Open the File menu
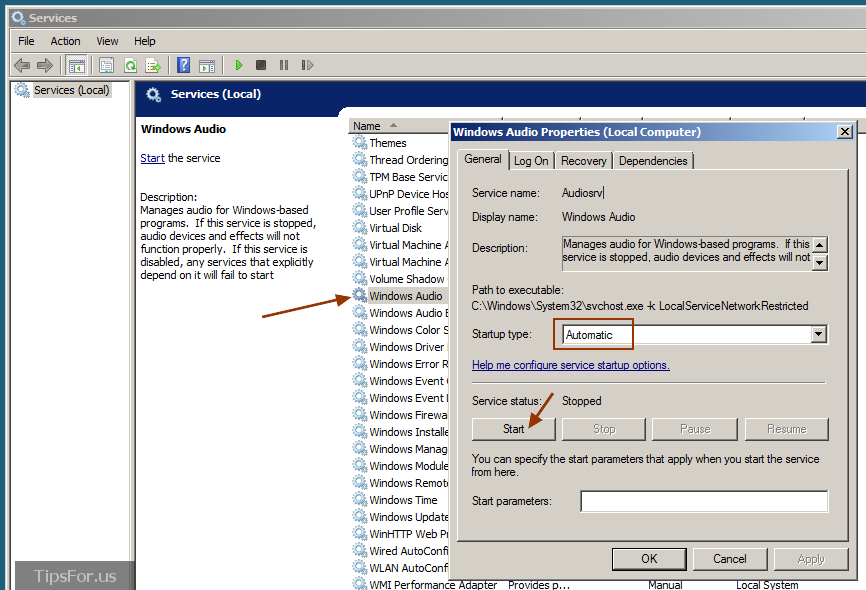The width and height of the screenshot is (866, 590). [x=26, y=41]
